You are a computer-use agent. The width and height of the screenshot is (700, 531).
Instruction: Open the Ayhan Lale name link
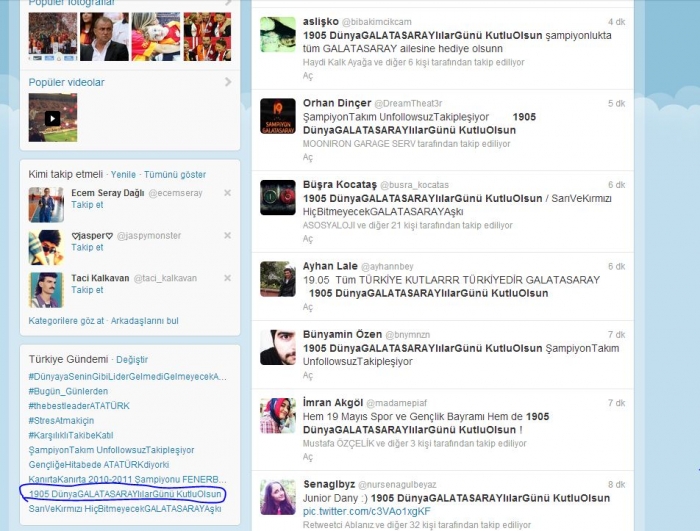click(x=330, y=266)
